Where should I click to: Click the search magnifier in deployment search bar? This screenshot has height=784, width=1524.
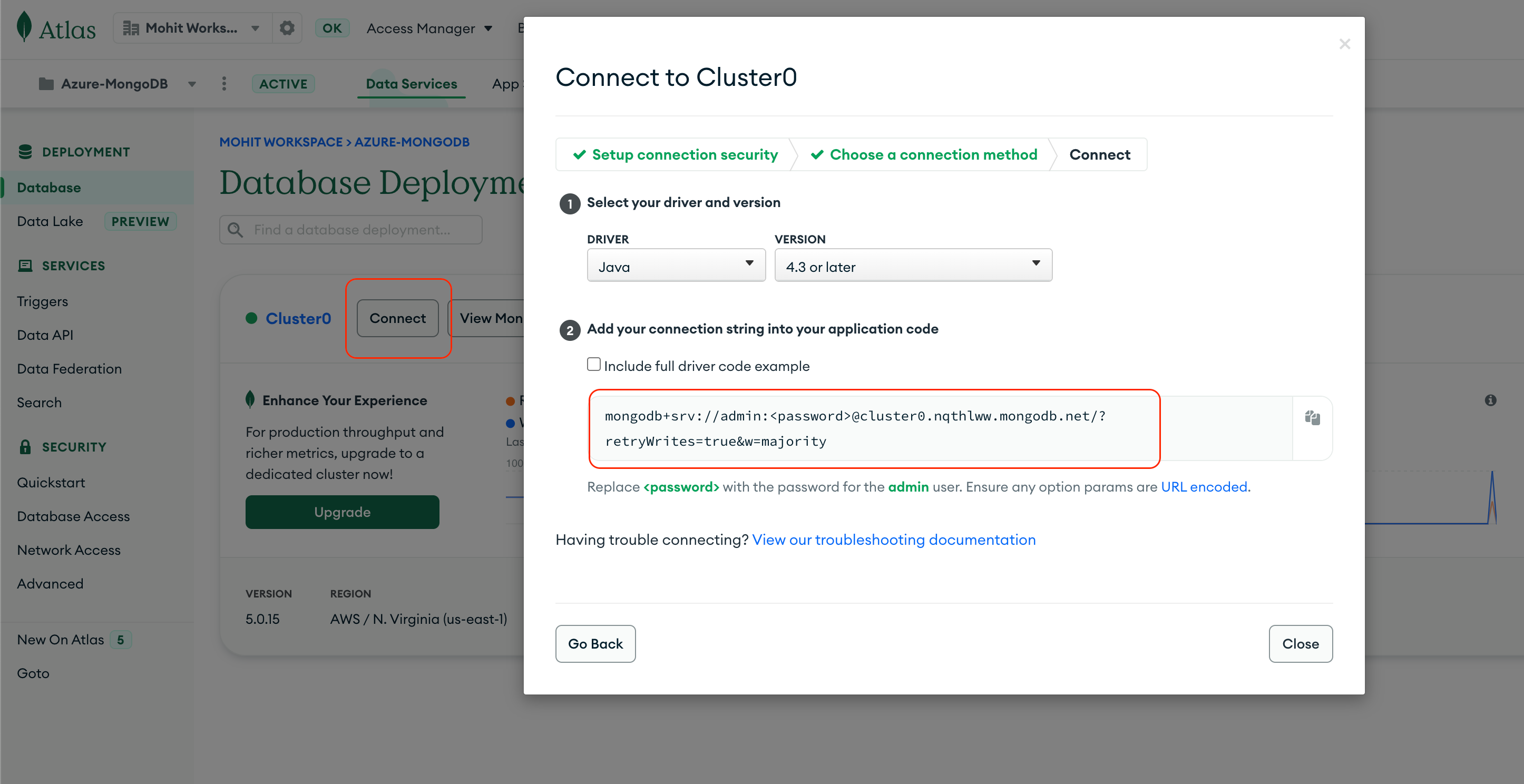click(x=235, y=230)
